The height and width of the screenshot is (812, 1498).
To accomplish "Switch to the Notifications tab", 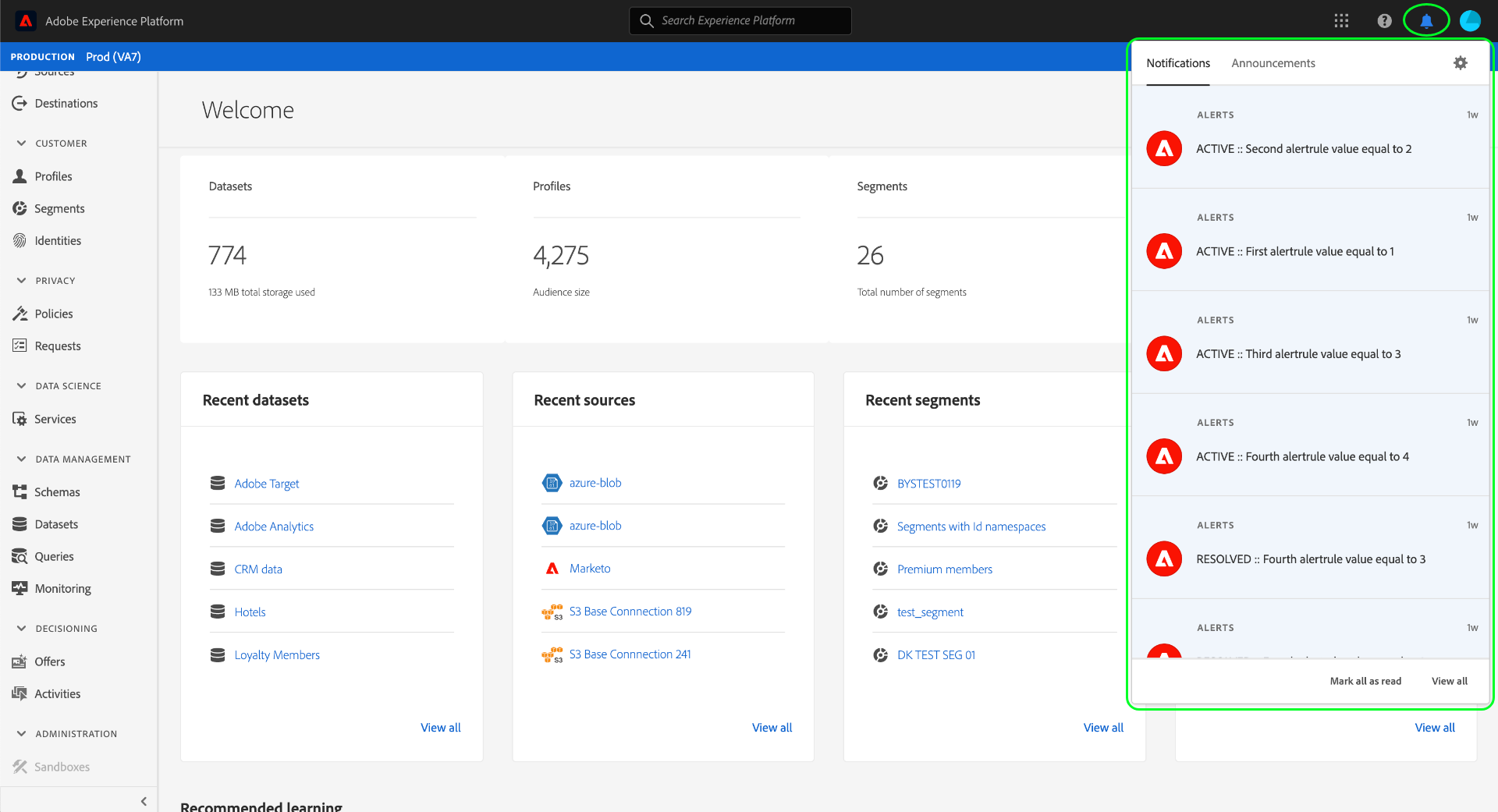I will (x=1178, y=63).
